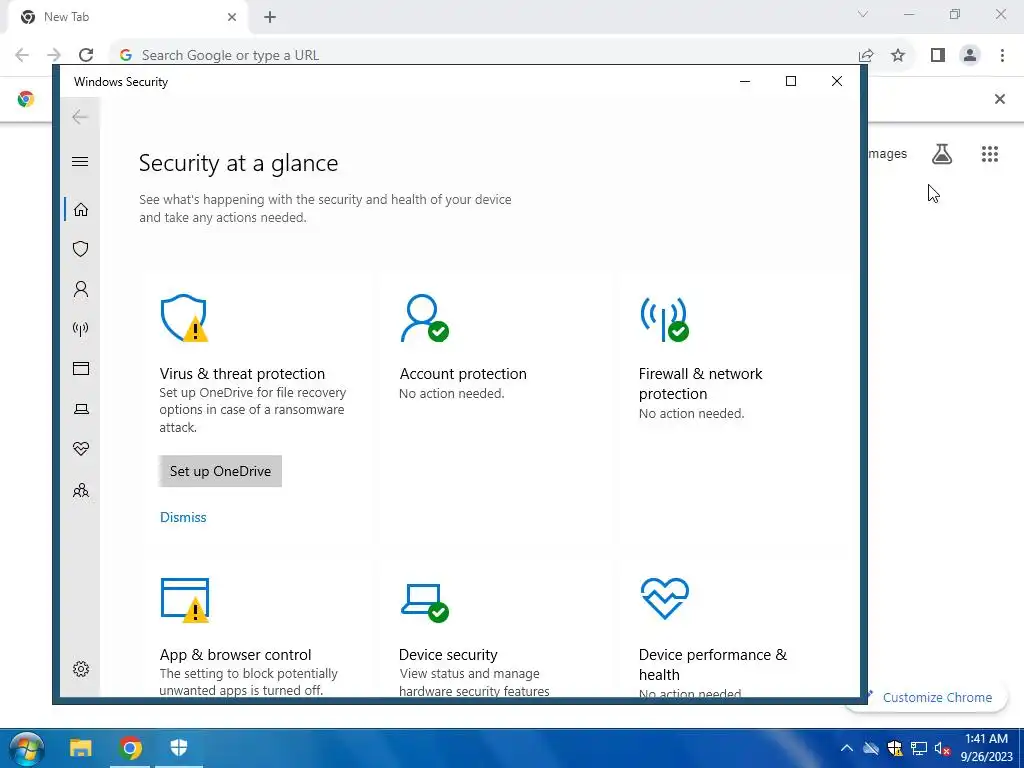This screenshot has width=1024, height=768.
Task: Click the back arrow in Windows Security
Action: click(x=80, y=117)
